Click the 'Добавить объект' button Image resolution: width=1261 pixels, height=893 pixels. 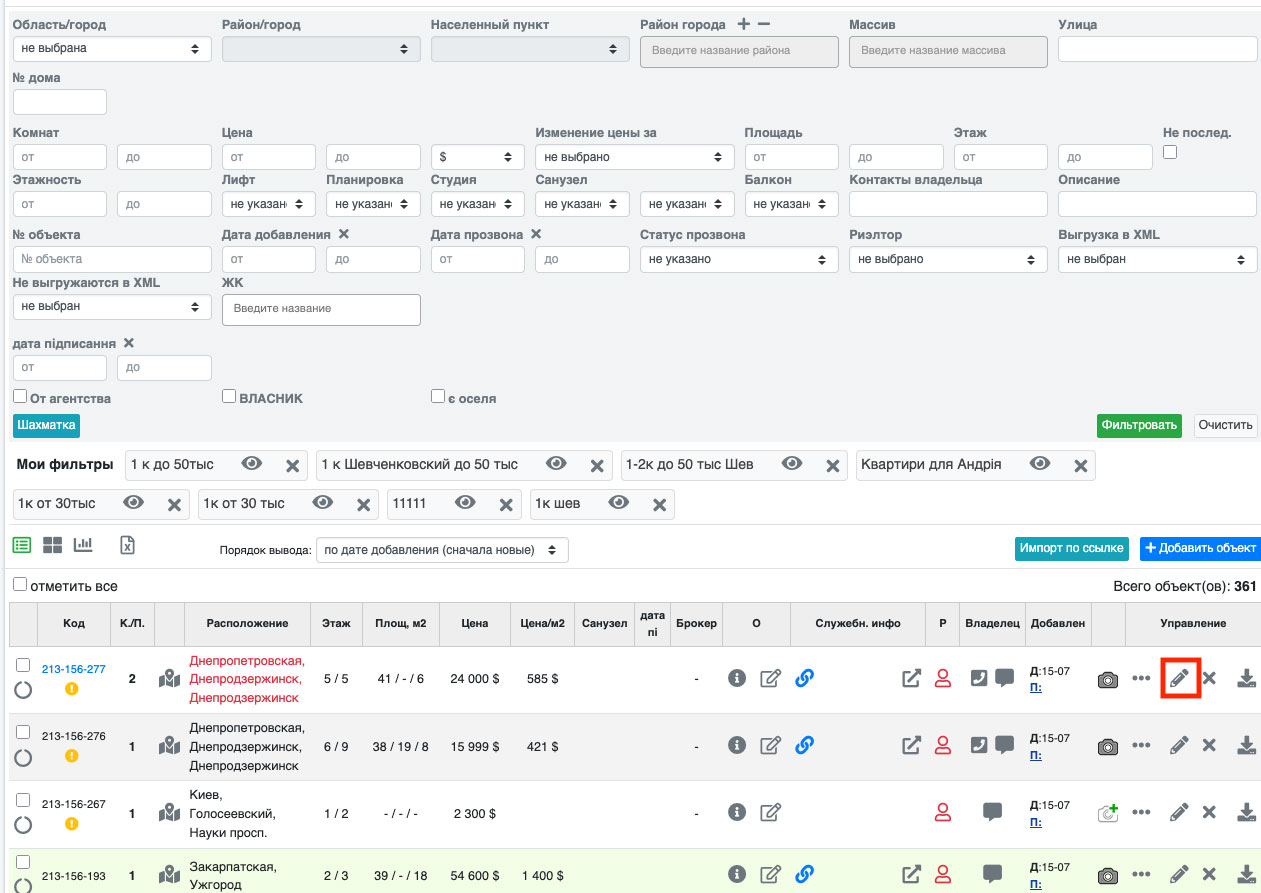click(x=1200, y=548)
